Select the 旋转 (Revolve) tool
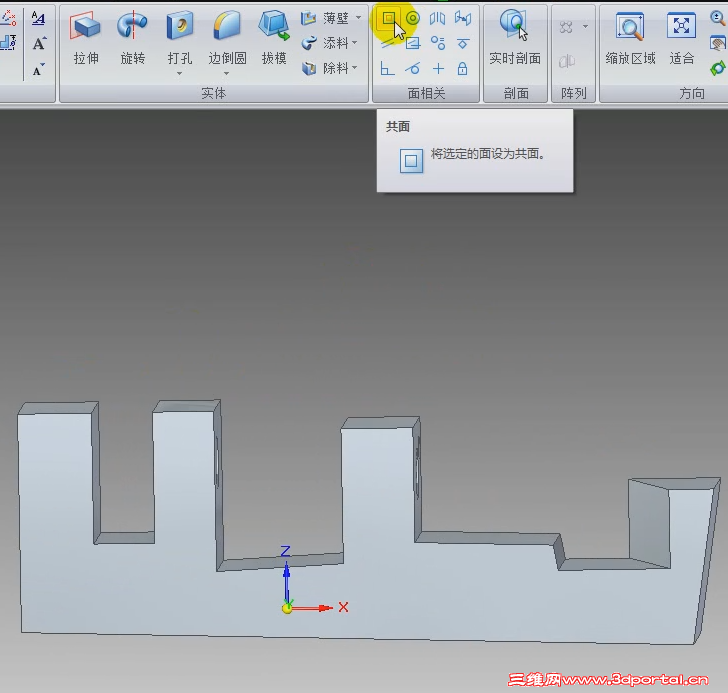Image resolution: width=728 pixels, height=693 pixels. pyautogui.click(x=133, y=38)
